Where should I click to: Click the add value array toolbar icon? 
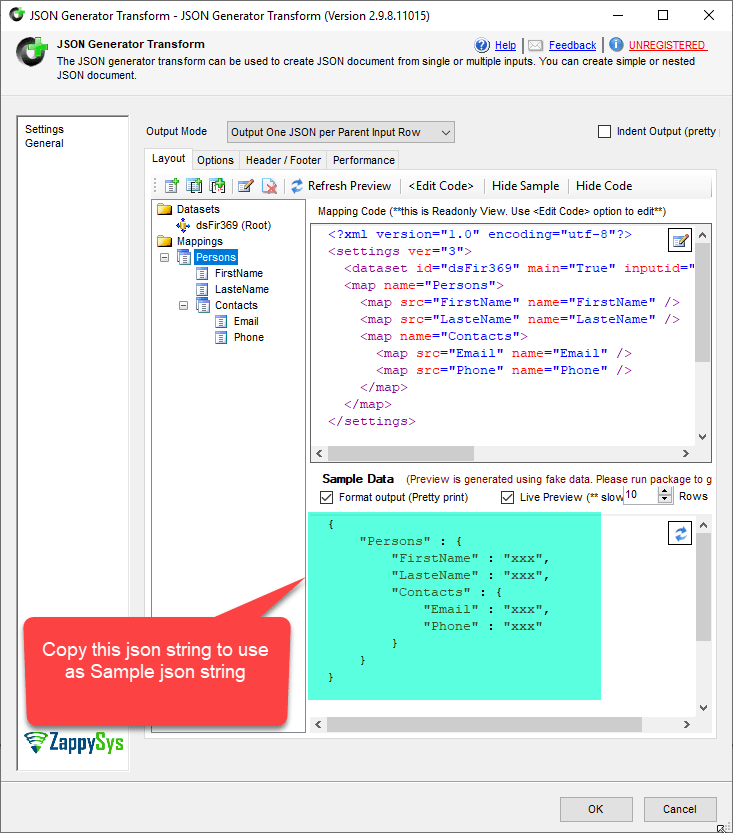tap(217, 186)
